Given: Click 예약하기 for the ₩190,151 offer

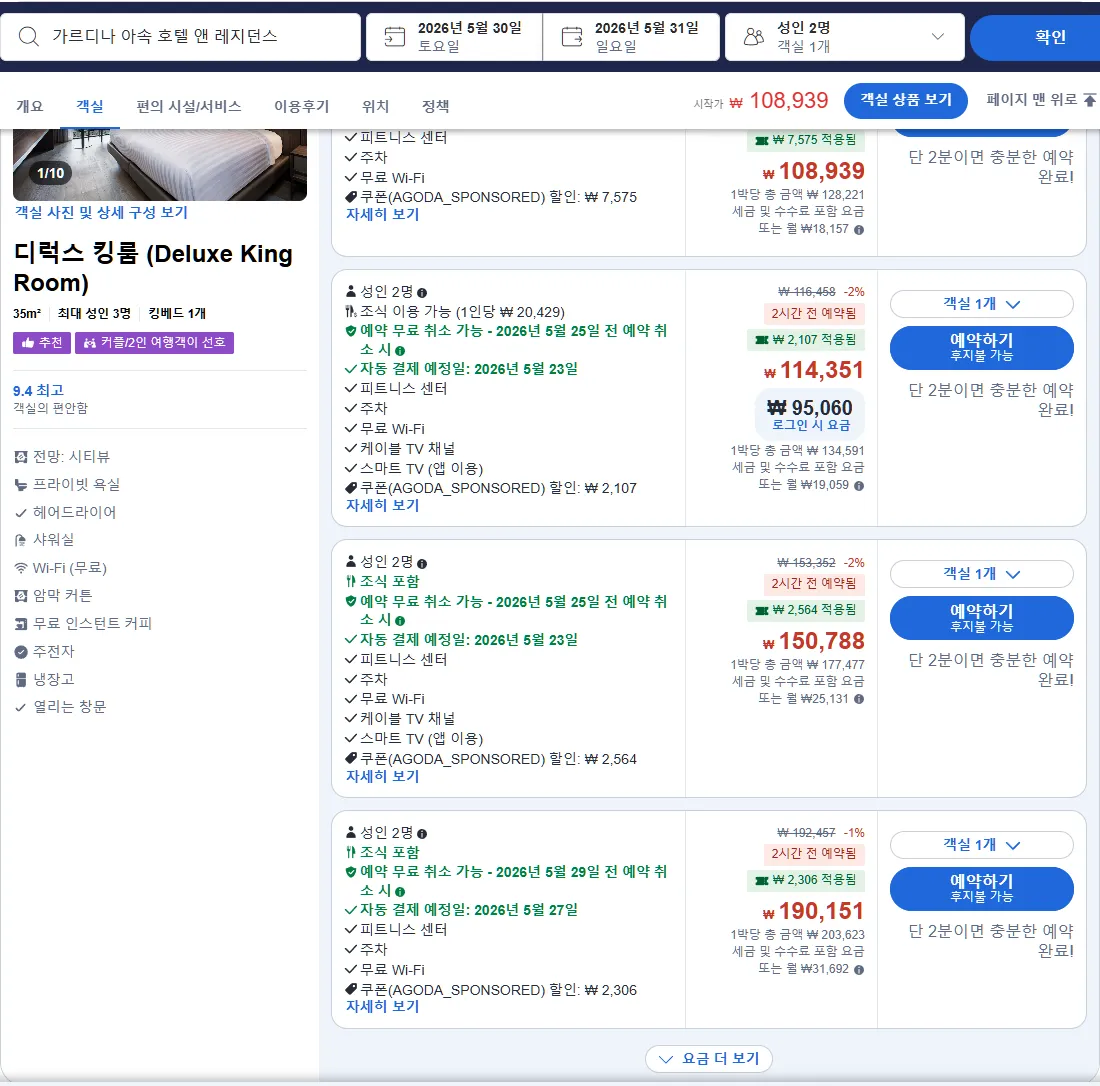Looking at the screenshot, I should (981, 888).
